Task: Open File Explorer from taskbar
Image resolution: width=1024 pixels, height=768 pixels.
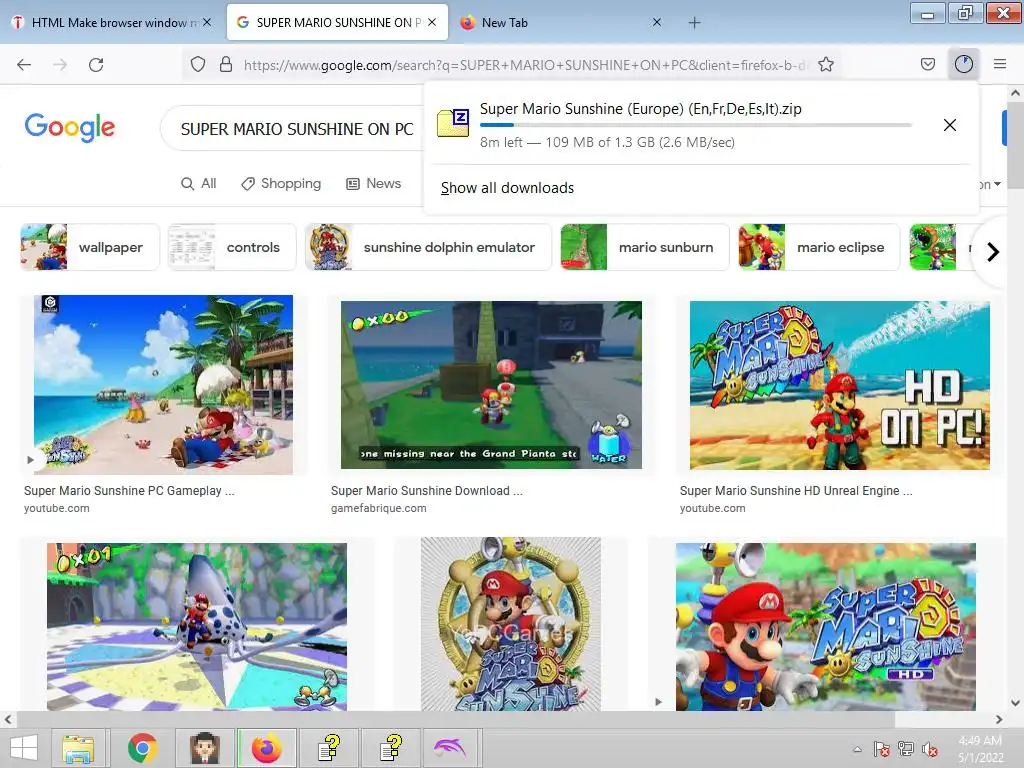Action: pos(78,748)
